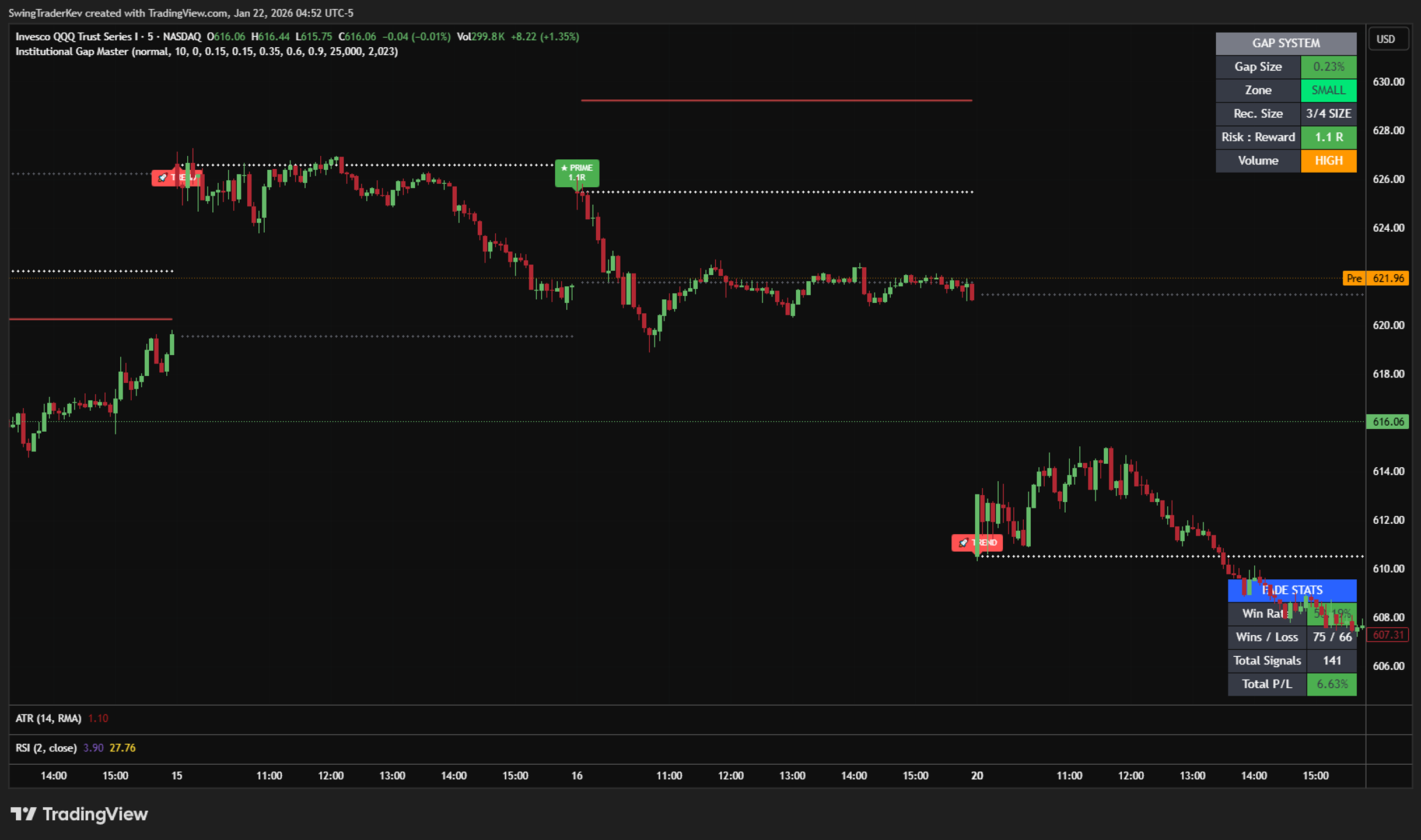Click the Gap Size row label
The height and width of the screenshot is (840, 1421).
pos(1258,66)
